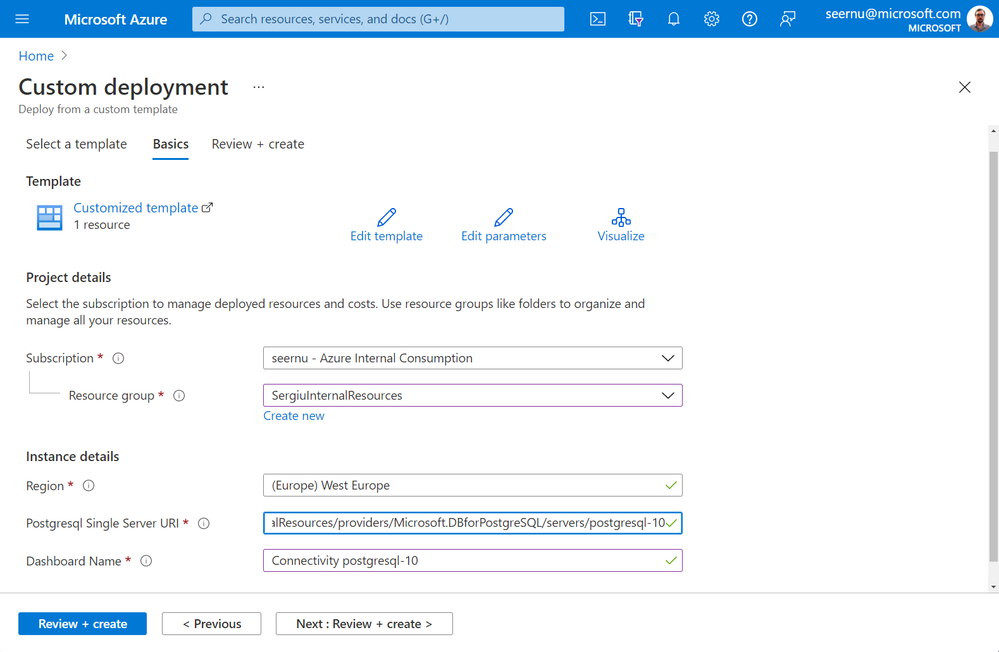
Task: Click the scrollbar down arrow
Action: (x=993, y=586)
